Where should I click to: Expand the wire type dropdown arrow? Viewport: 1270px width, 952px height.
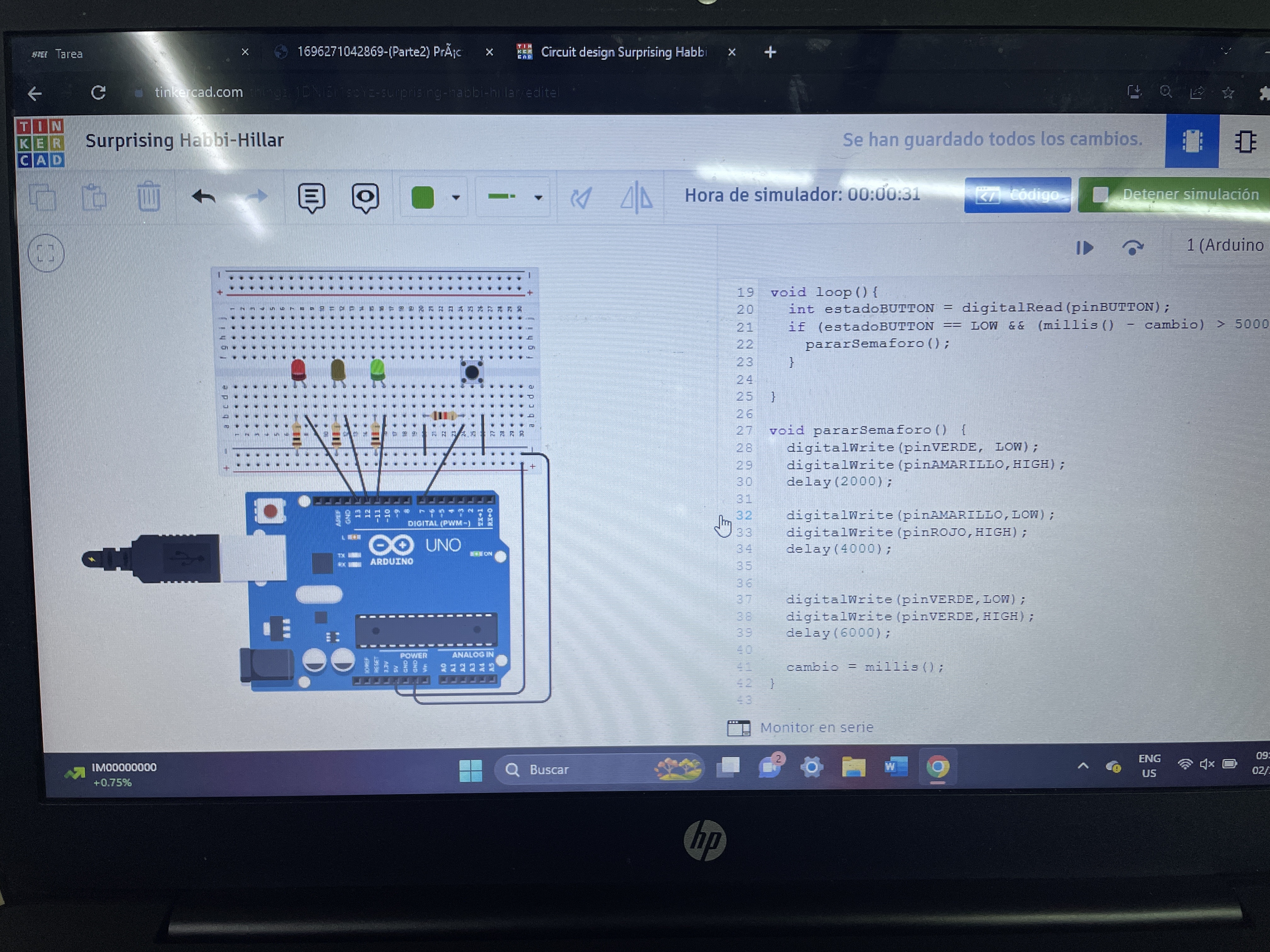[x=538, y=197]
